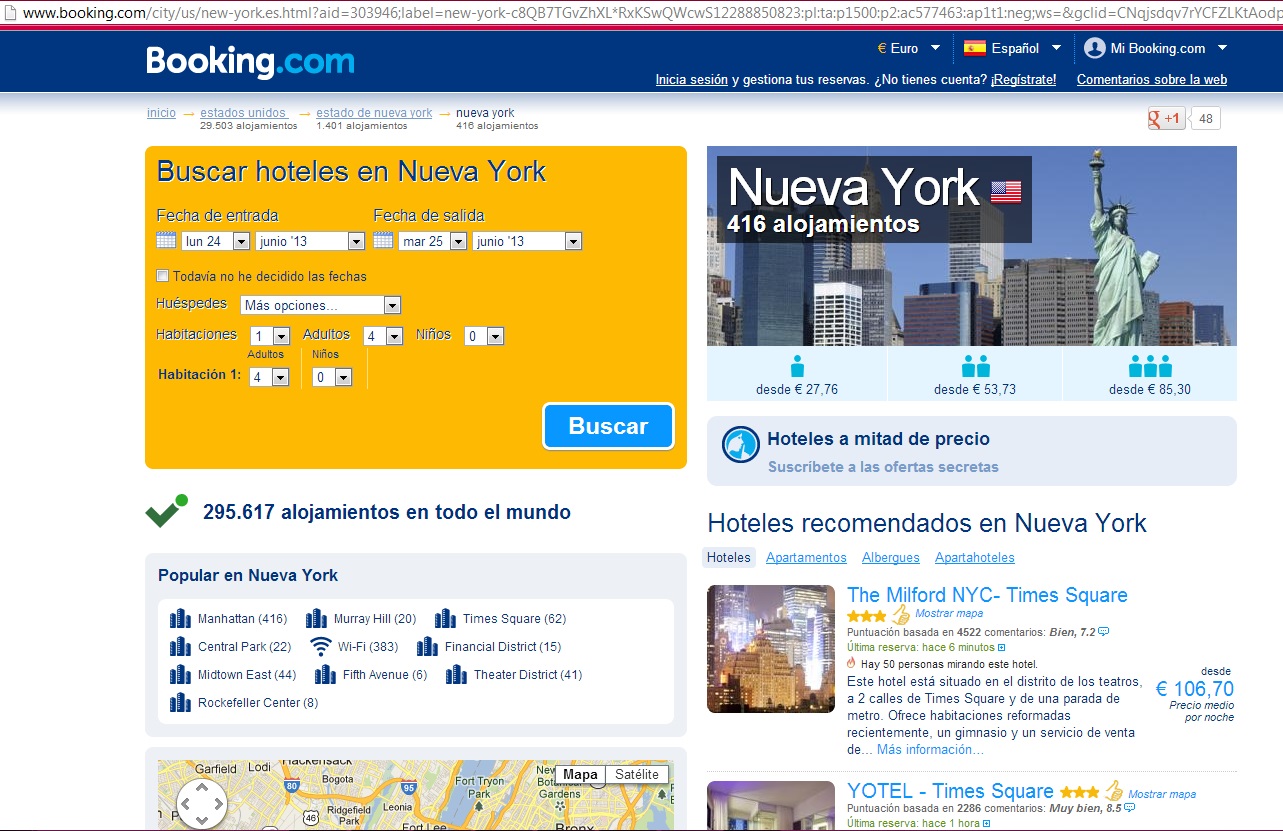Click the Rockefeller Center building icon
Screen dimensions: 1283x831
(180, 703)
